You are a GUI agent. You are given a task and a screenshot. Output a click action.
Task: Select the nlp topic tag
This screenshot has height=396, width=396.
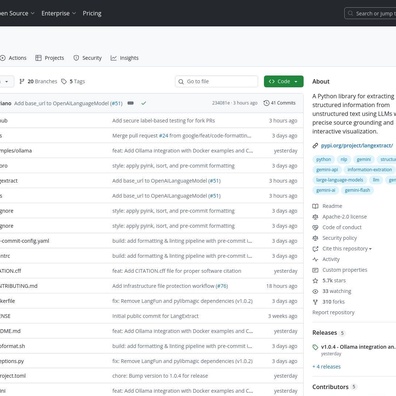344,159
